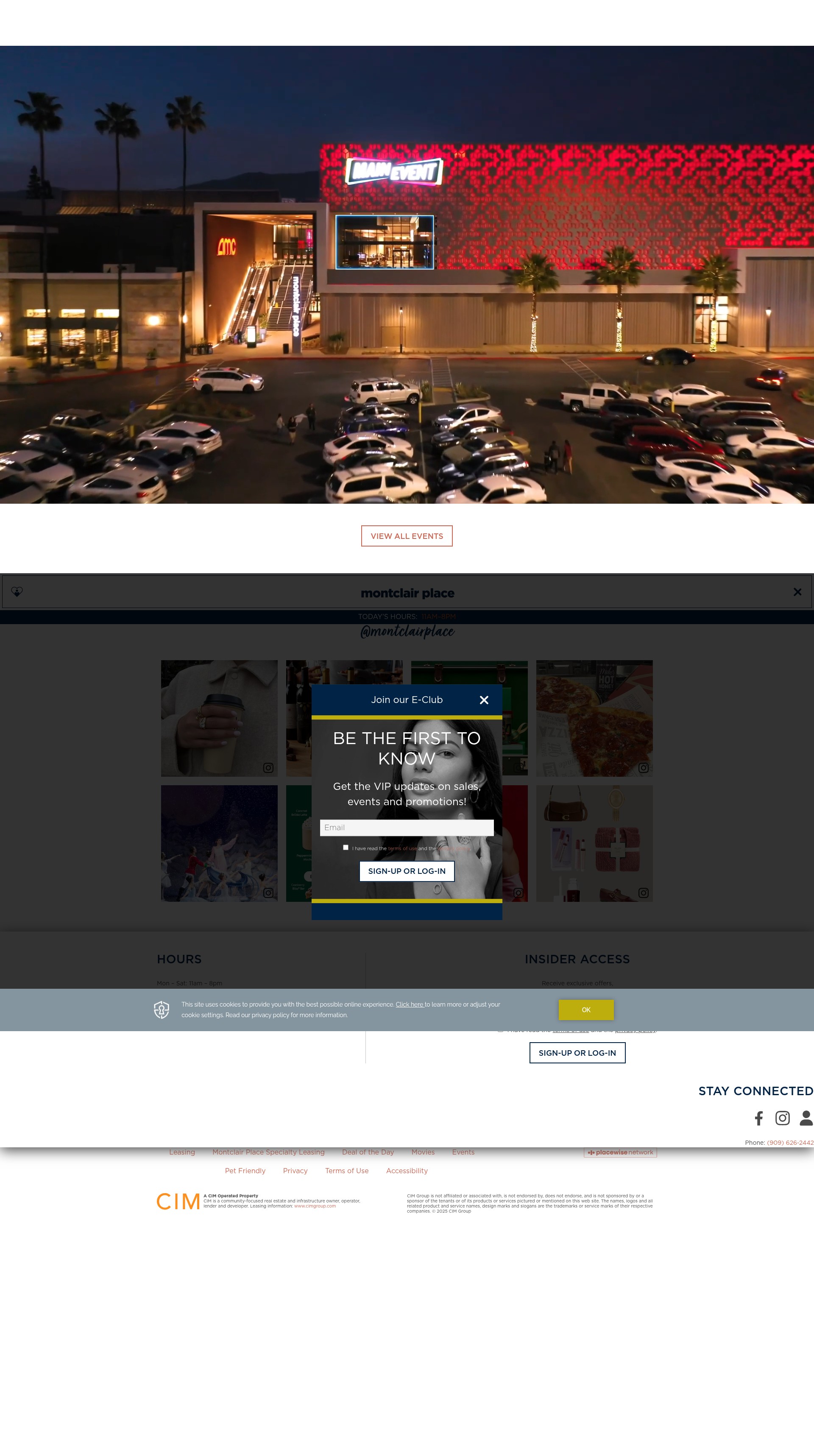The image size is (814, 1456).
Task: Open the handbag and gifts Instagram photo
Action: click(x=595, y=843)
